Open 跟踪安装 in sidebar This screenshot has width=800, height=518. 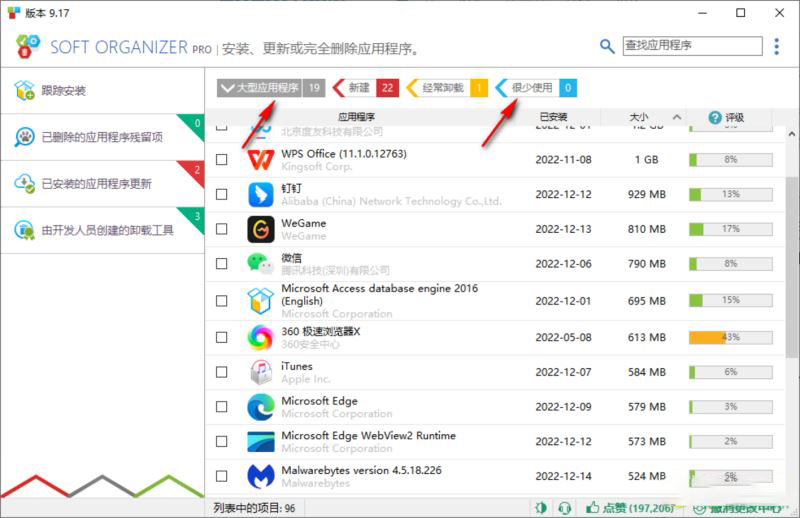pos(103,90)
